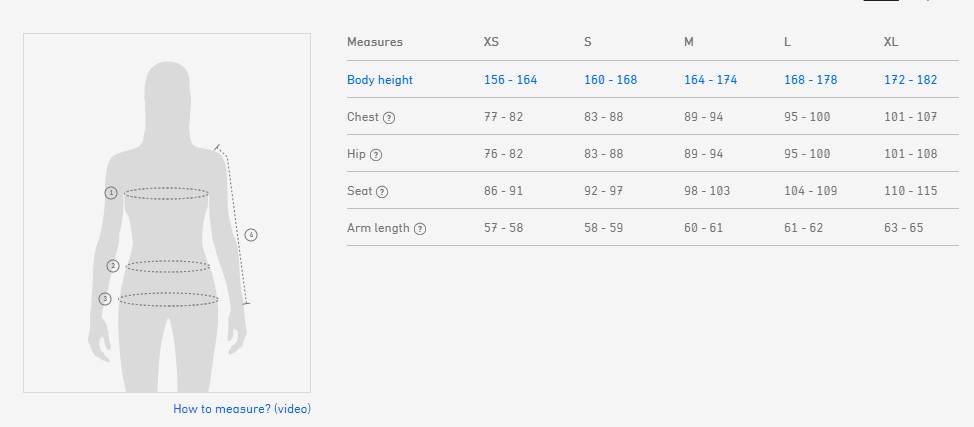Select the XS size column header
Image resolution: width=974 pixels, height=427 pixels.
tap(491, 42)
